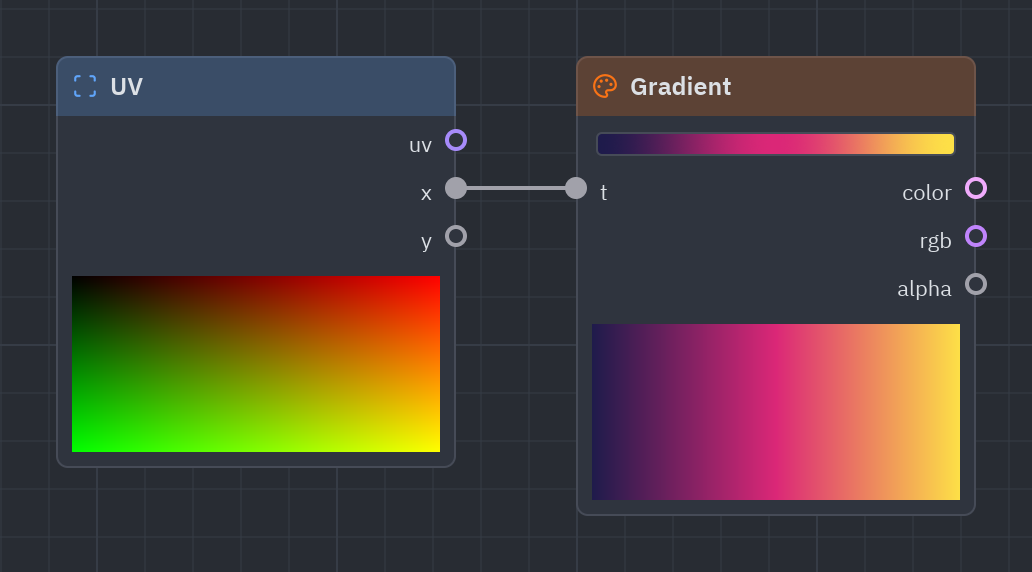
Task: Click the 'x' output label
Action: (x=426, y=194)
